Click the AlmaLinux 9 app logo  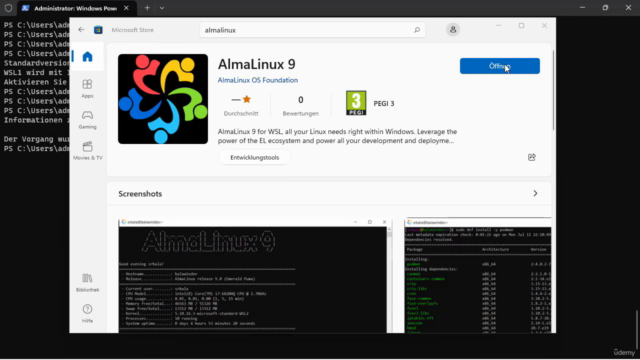(x=163, y=99)
